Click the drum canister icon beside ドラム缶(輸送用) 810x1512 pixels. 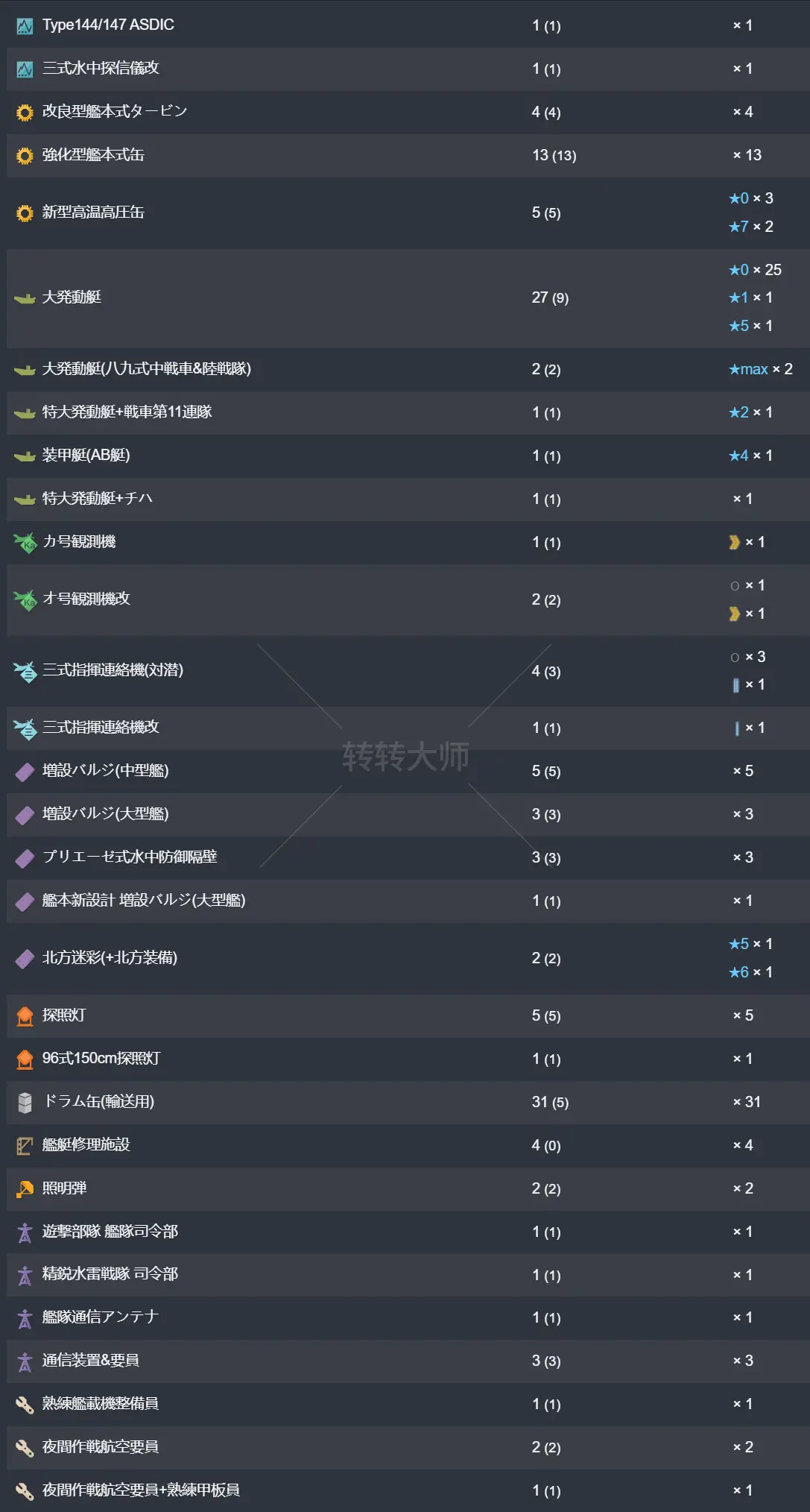(25, 1103)
